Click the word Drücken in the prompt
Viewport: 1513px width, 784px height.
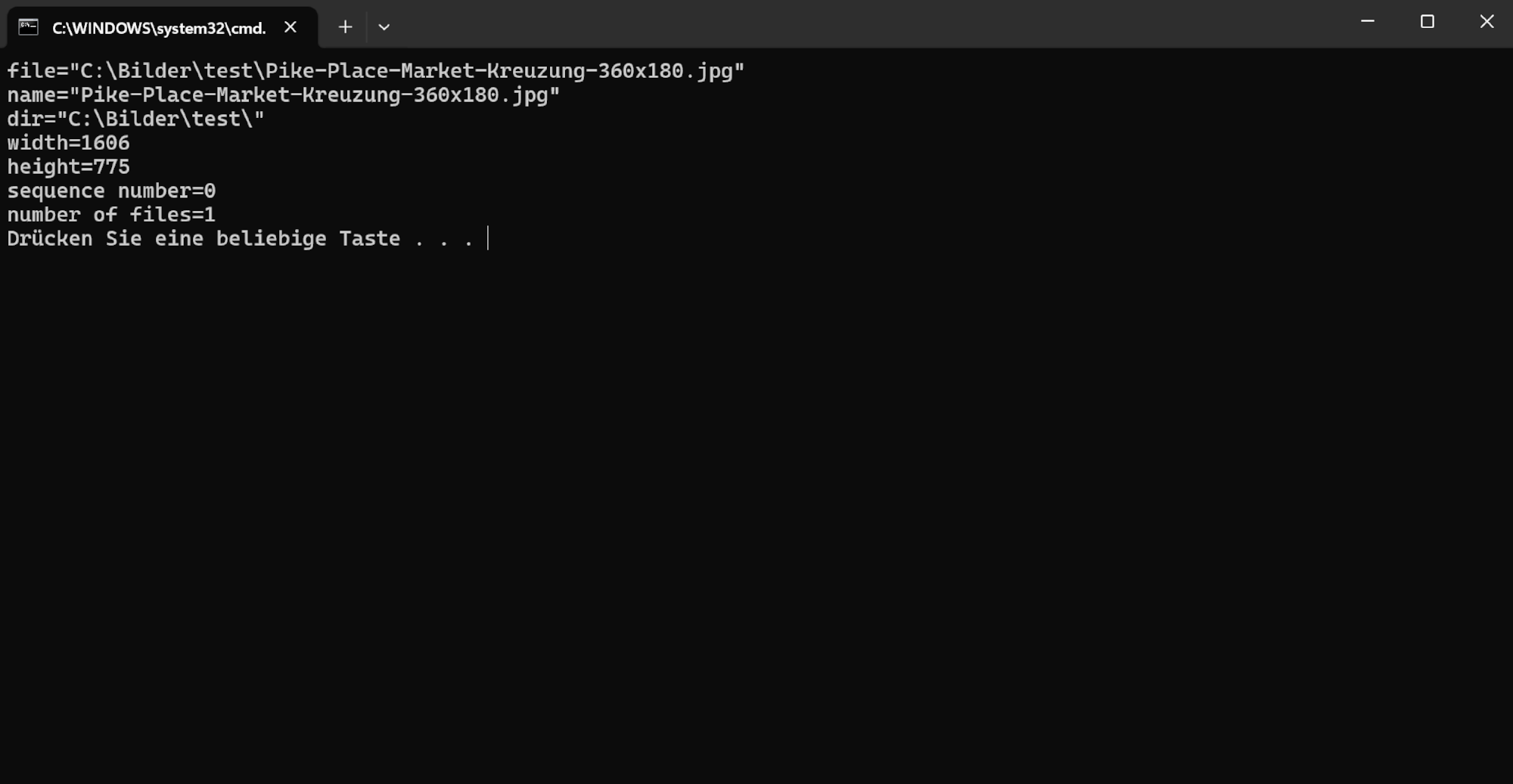coord(50,239)
